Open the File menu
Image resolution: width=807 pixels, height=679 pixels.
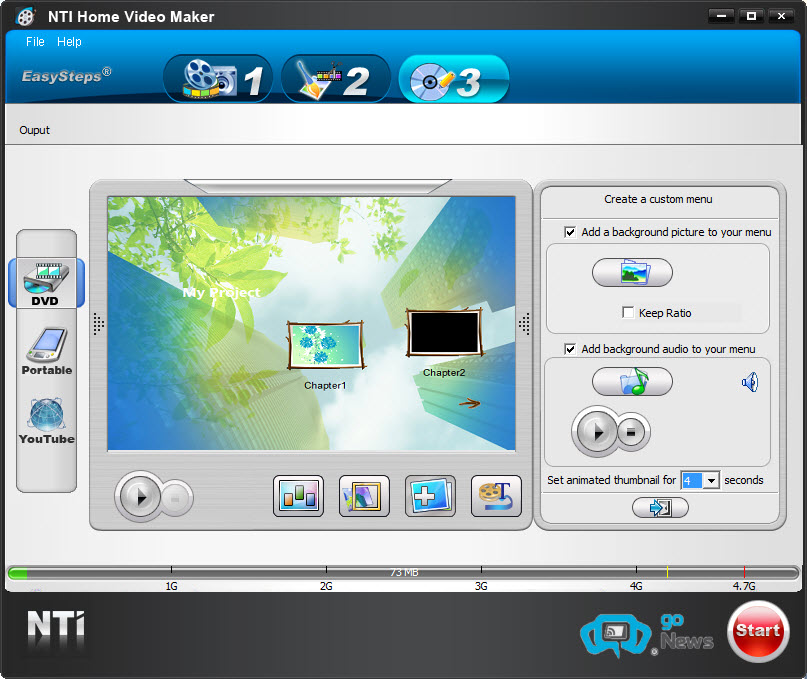(35, 42)
